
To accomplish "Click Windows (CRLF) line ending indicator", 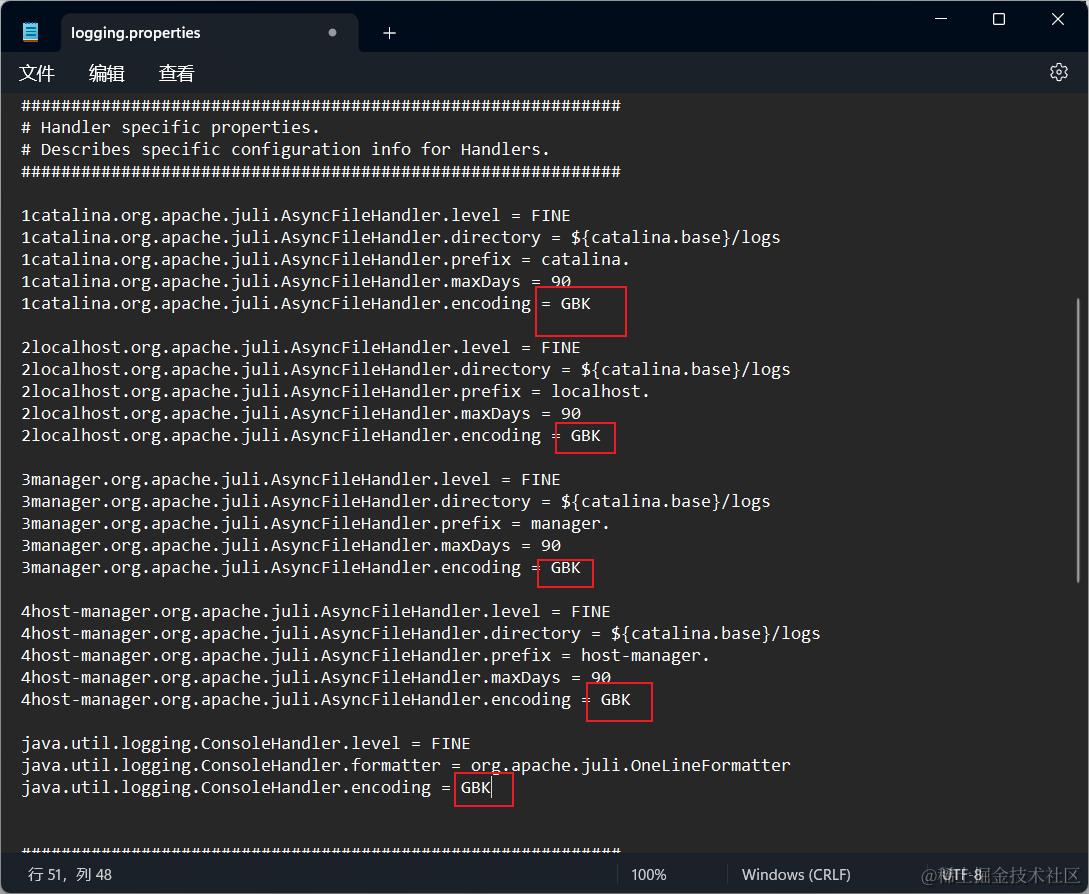I will pos(796,875).
